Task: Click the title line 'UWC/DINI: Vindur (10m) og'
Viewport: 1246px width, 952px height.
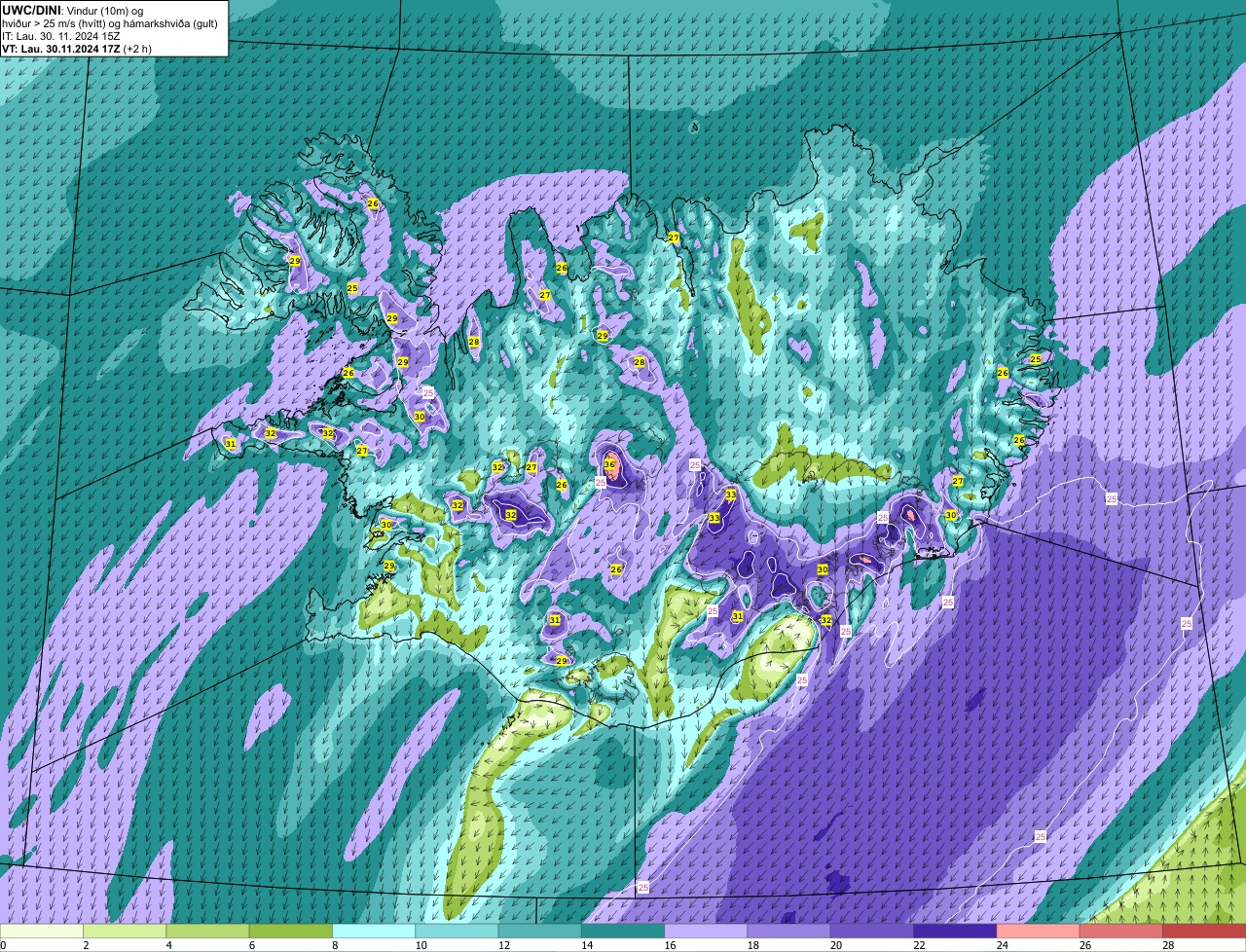Action: click(x=73, y=10)
